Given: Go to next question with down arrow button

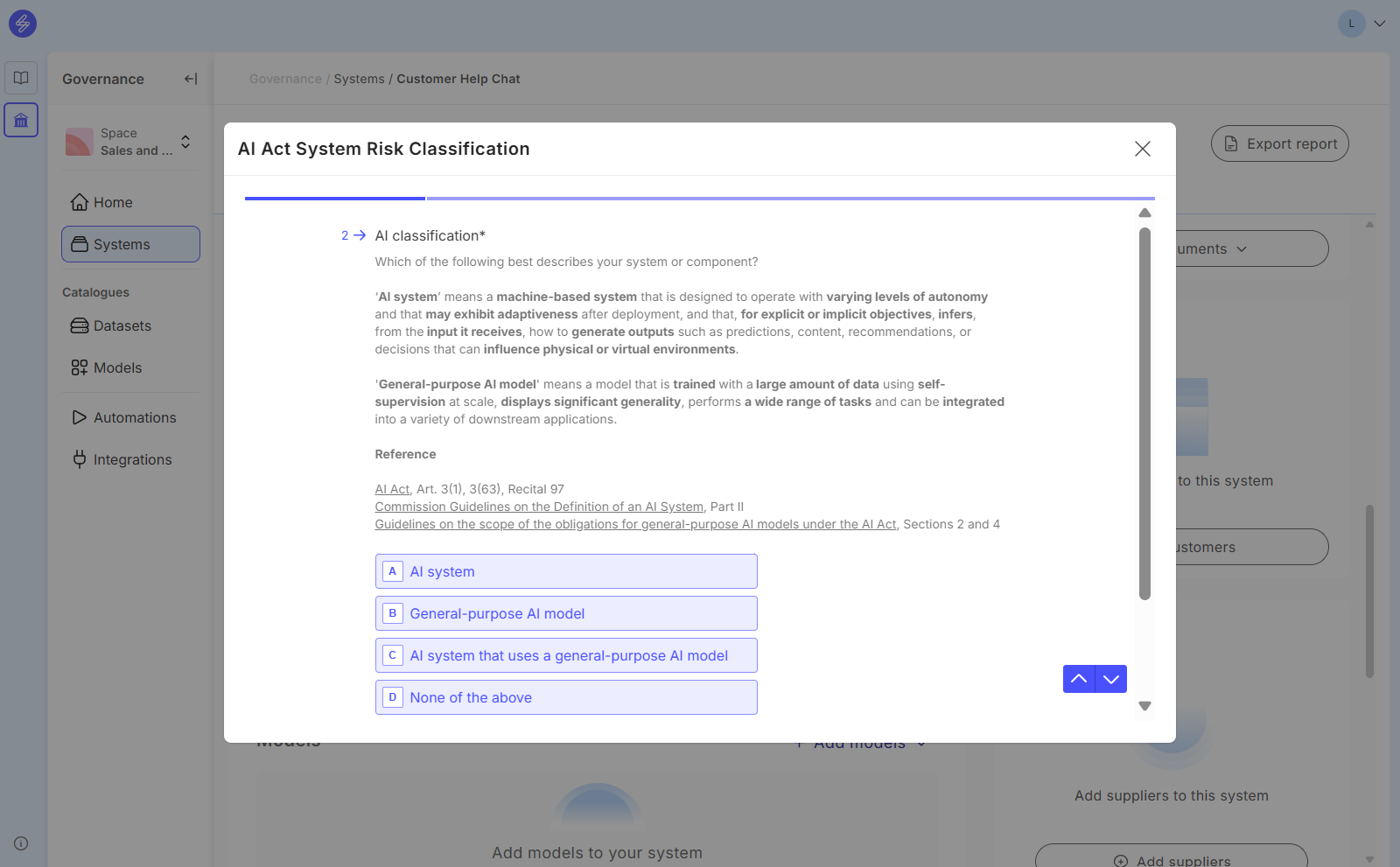Looking at the screenshot, I should [1111, 679].
